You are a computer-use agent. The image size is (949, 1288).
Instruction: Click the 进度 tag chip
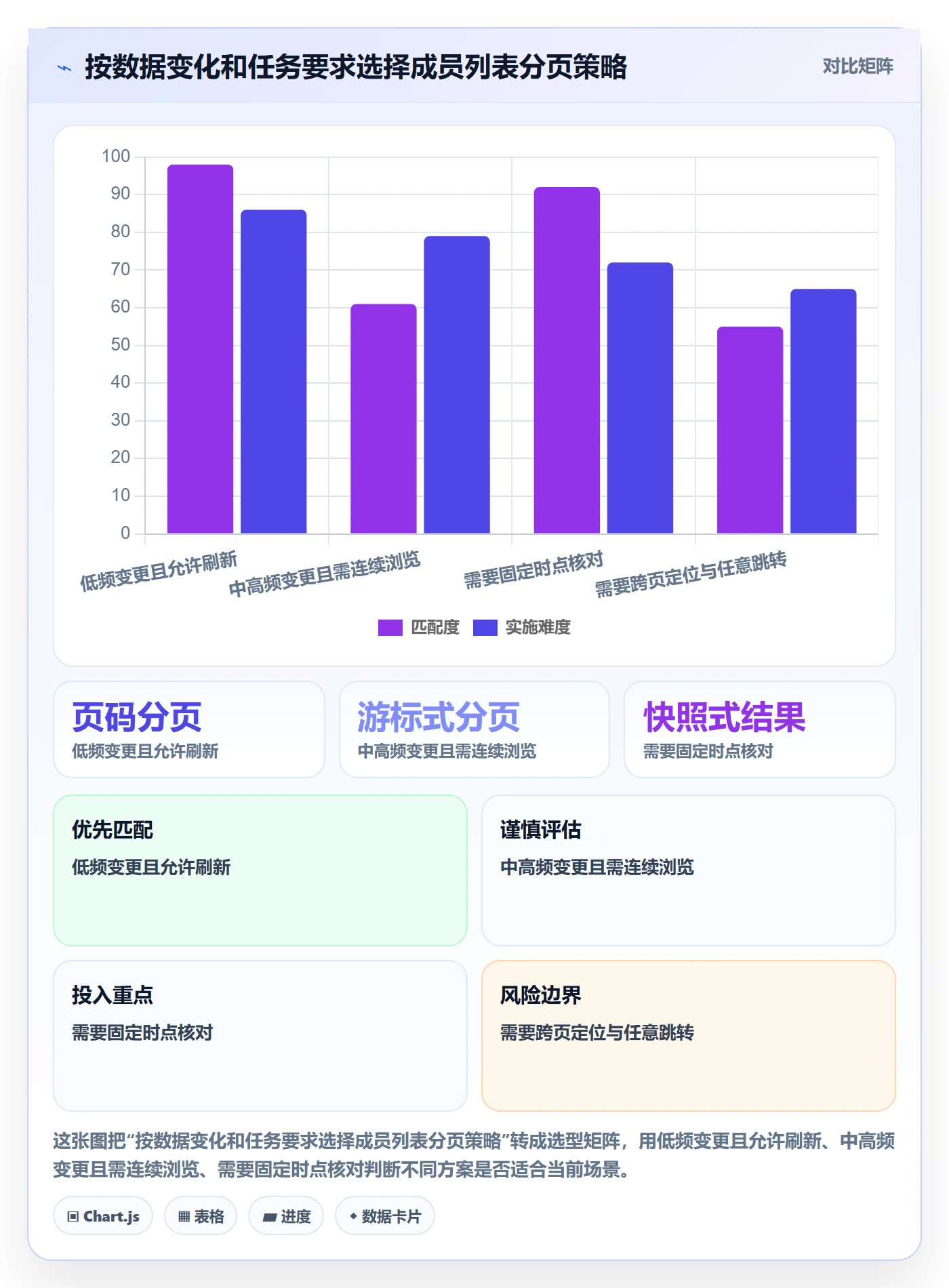(x=286, y=1216)
